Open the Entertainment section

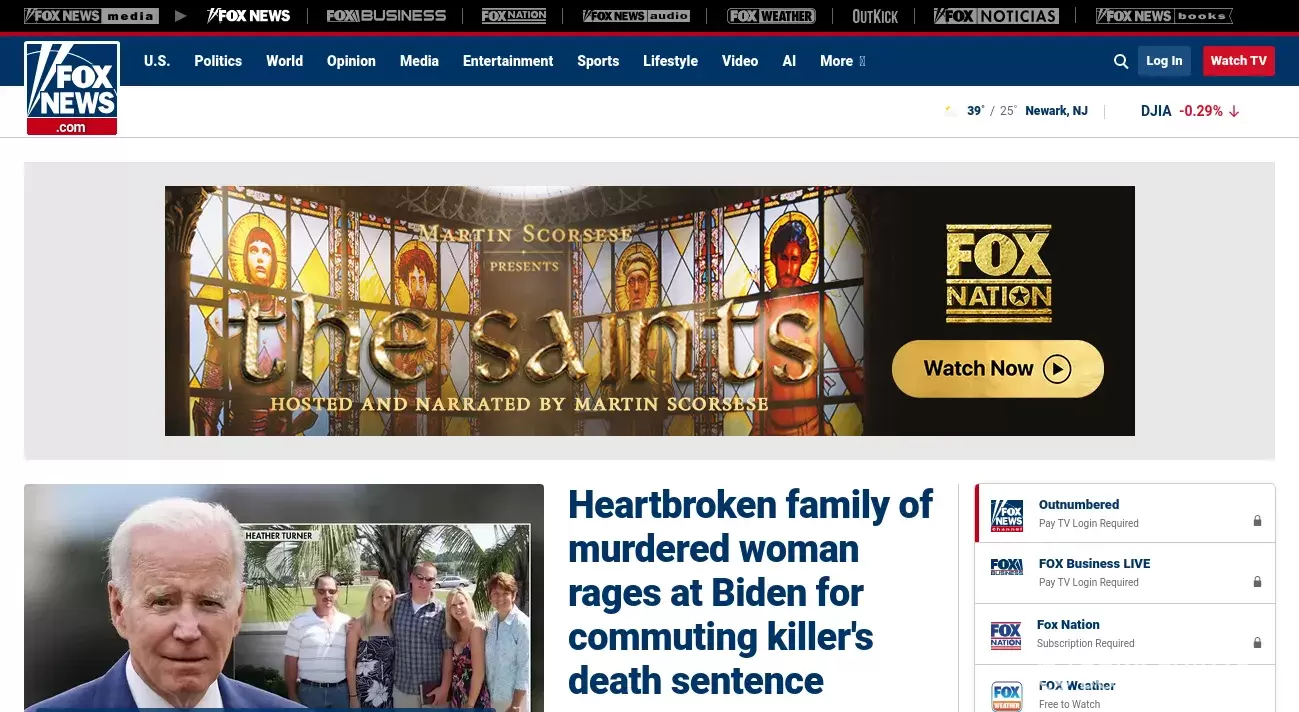point(508,61)
